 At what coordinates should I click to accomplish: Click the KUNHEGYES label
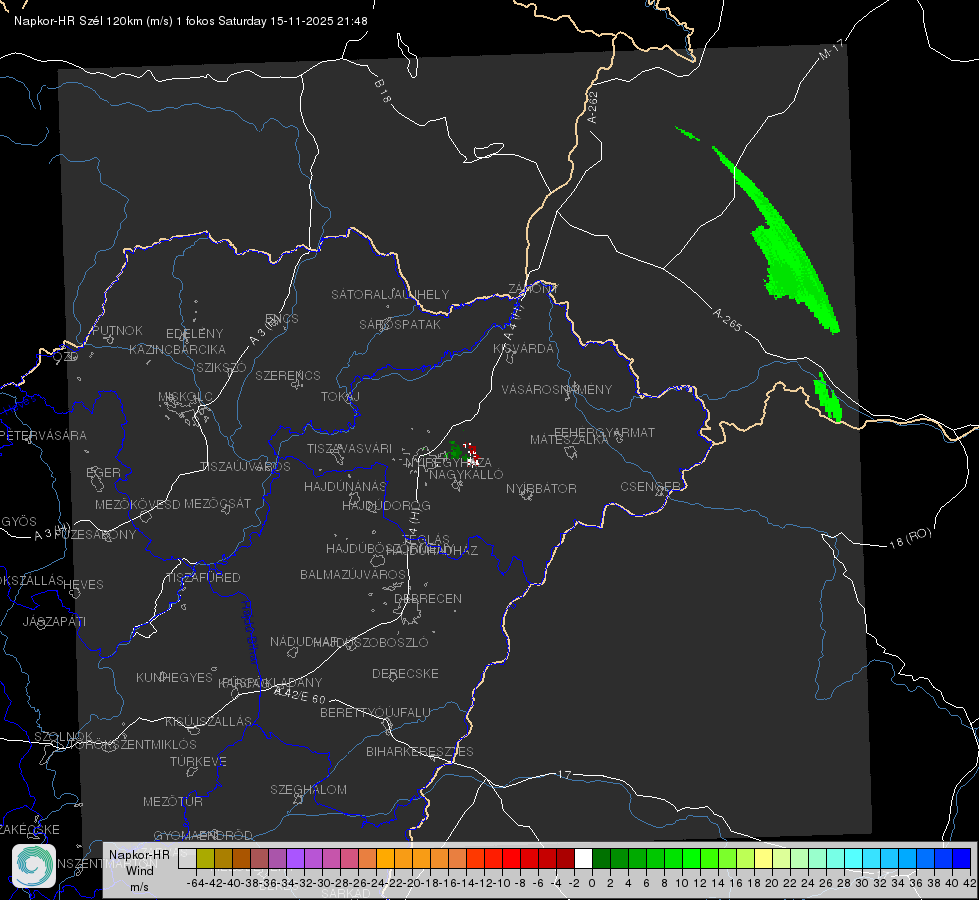point(174,677)
